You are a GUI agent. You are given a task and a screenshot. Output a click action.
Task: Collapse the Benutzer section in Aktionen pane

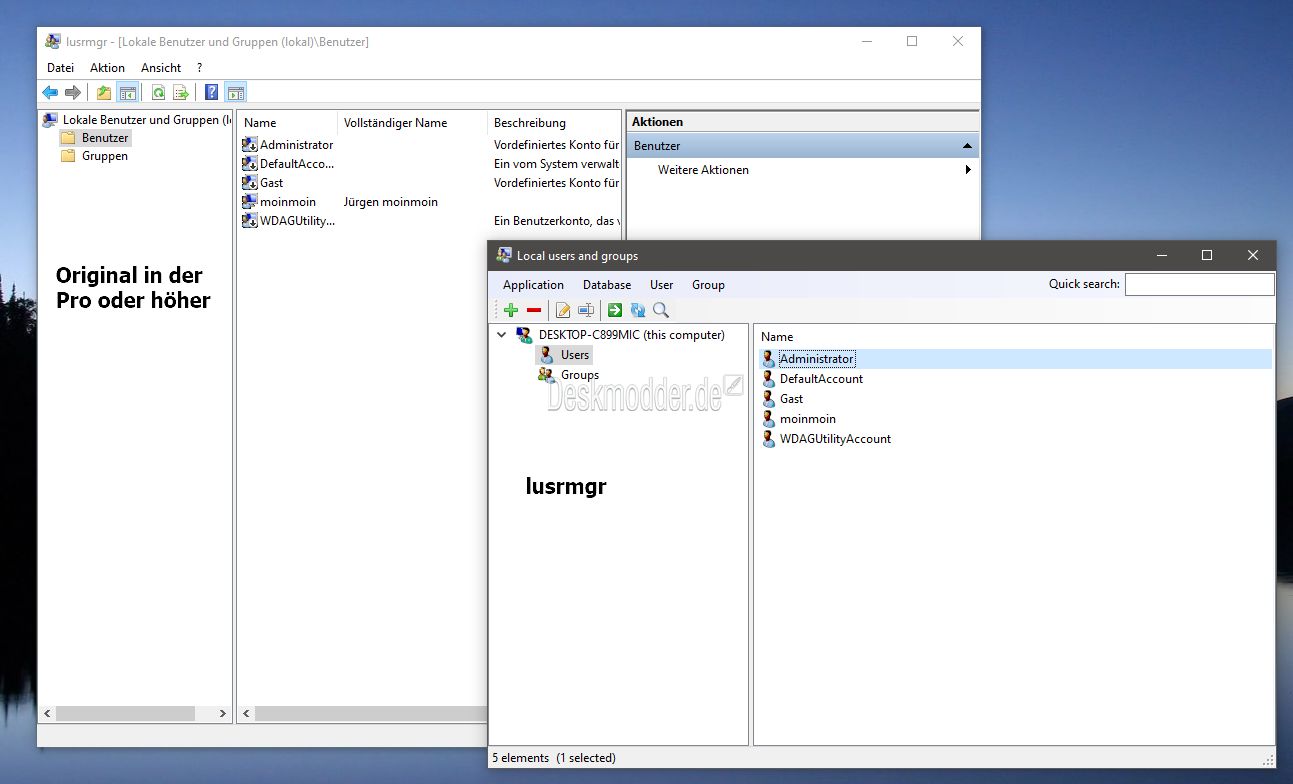(967, 146)
